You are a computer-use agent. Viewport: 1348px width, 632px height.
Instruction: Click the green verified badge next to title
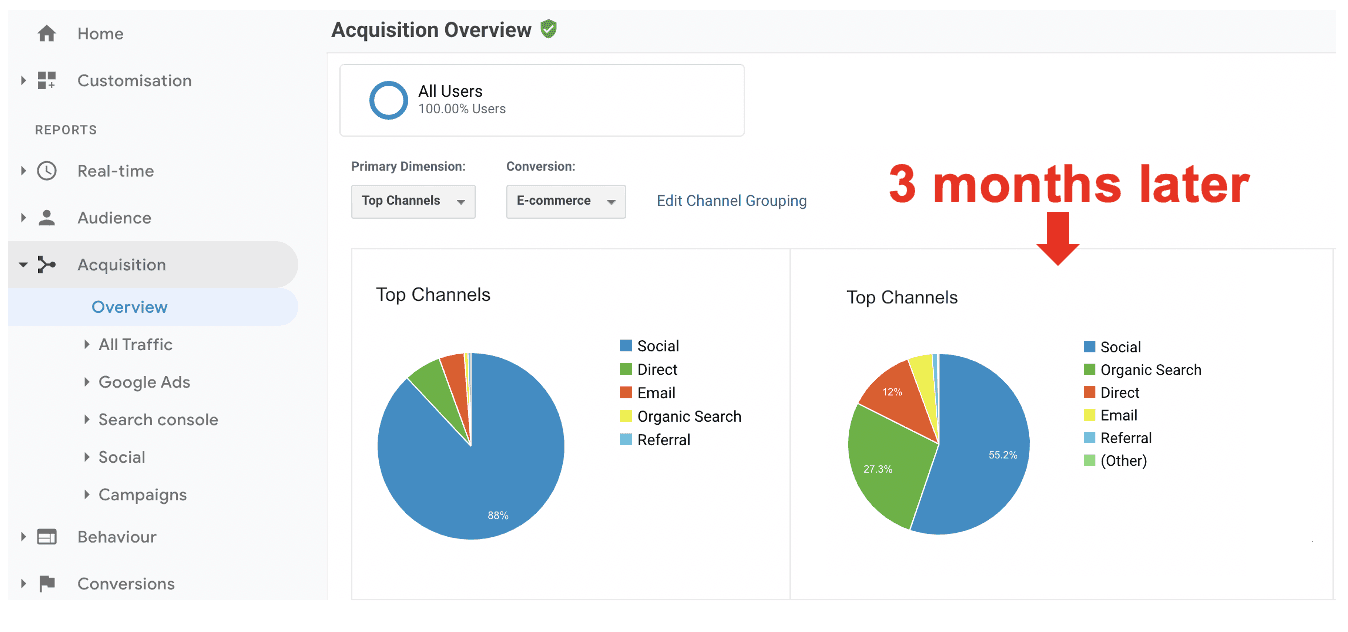548,29
